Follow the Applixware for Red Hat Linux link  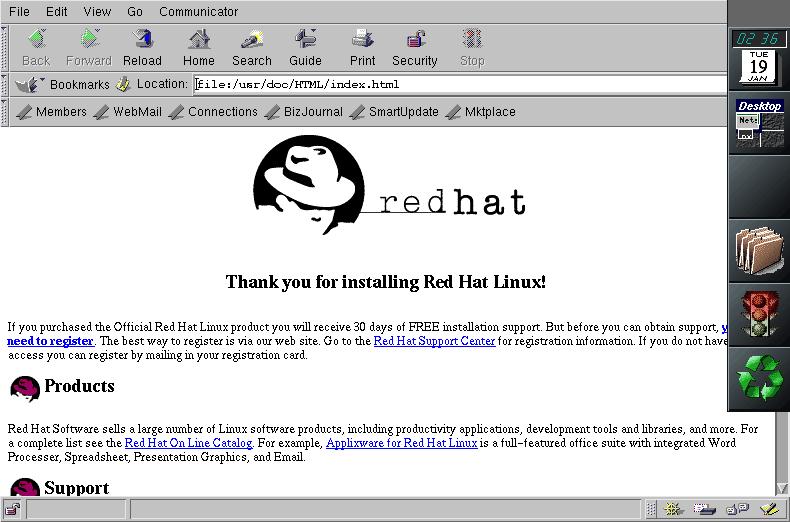click(402, 443)
